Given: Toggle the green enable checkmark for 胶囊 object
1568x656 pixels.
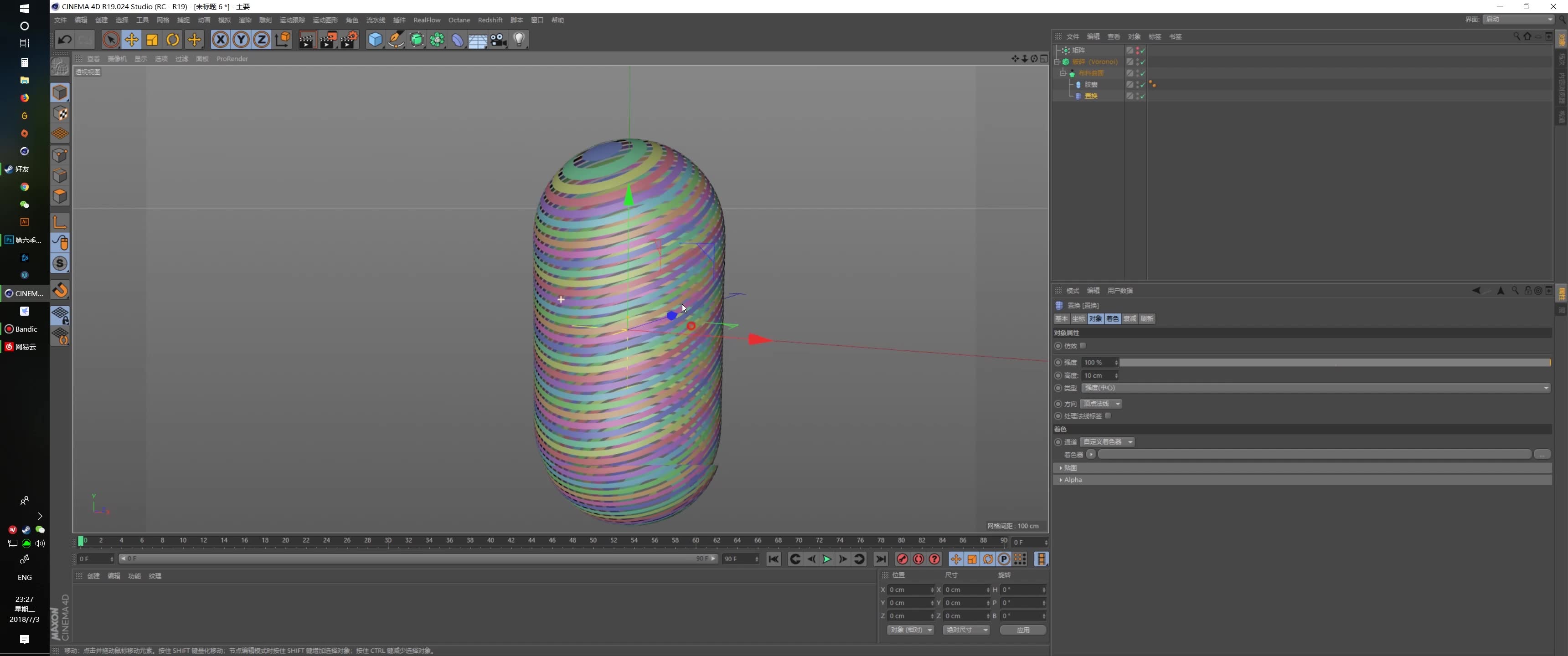Looking at the screenshot, I should [1143, 85].
